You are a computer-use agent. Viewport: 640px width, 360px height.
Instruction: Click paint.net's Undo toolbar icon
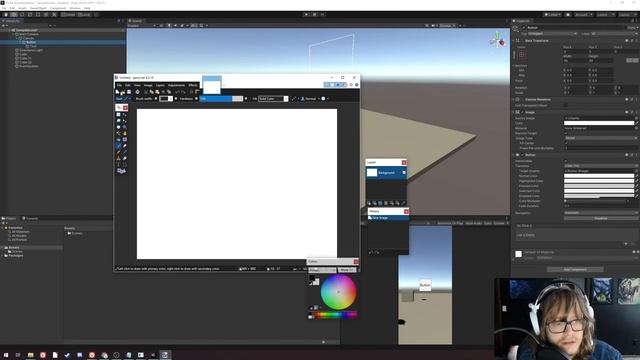click(x=177, y=92)
